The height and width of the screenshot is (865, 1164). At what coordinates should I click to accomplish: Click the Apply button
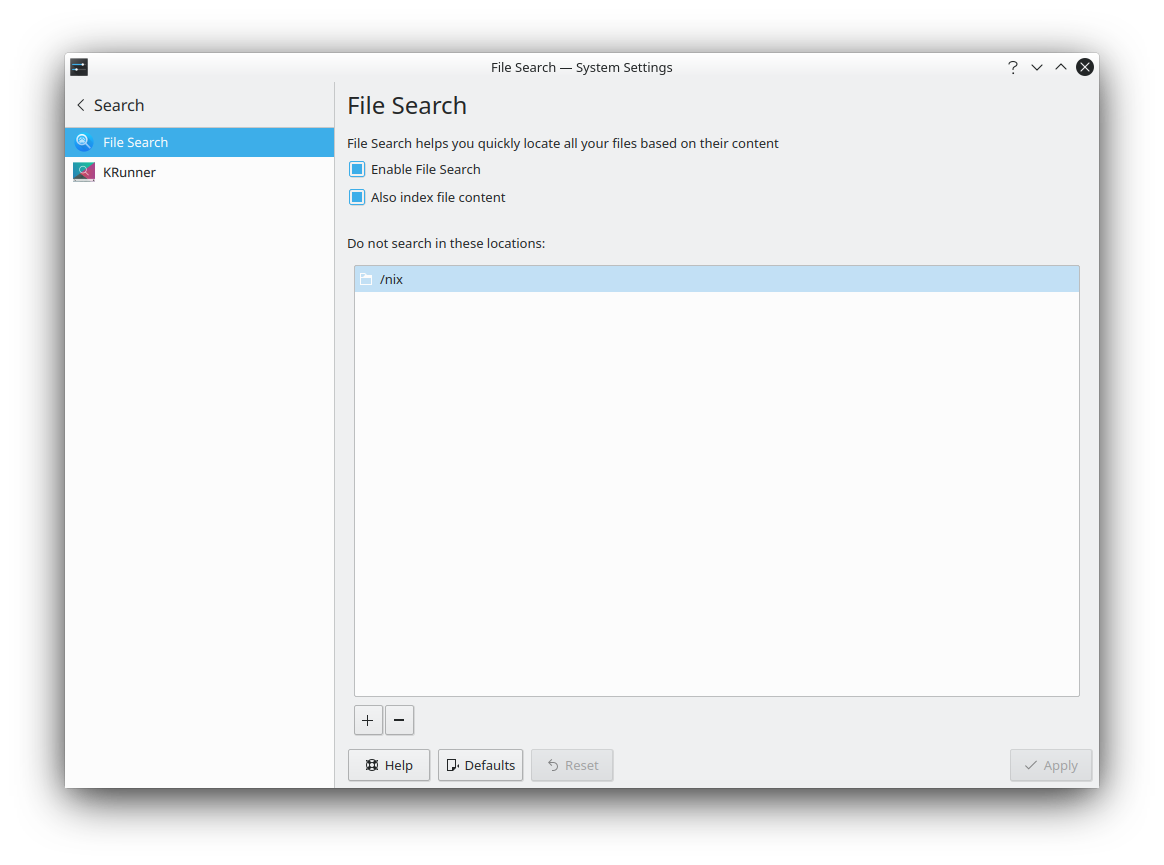click(x=1050, y=766)
